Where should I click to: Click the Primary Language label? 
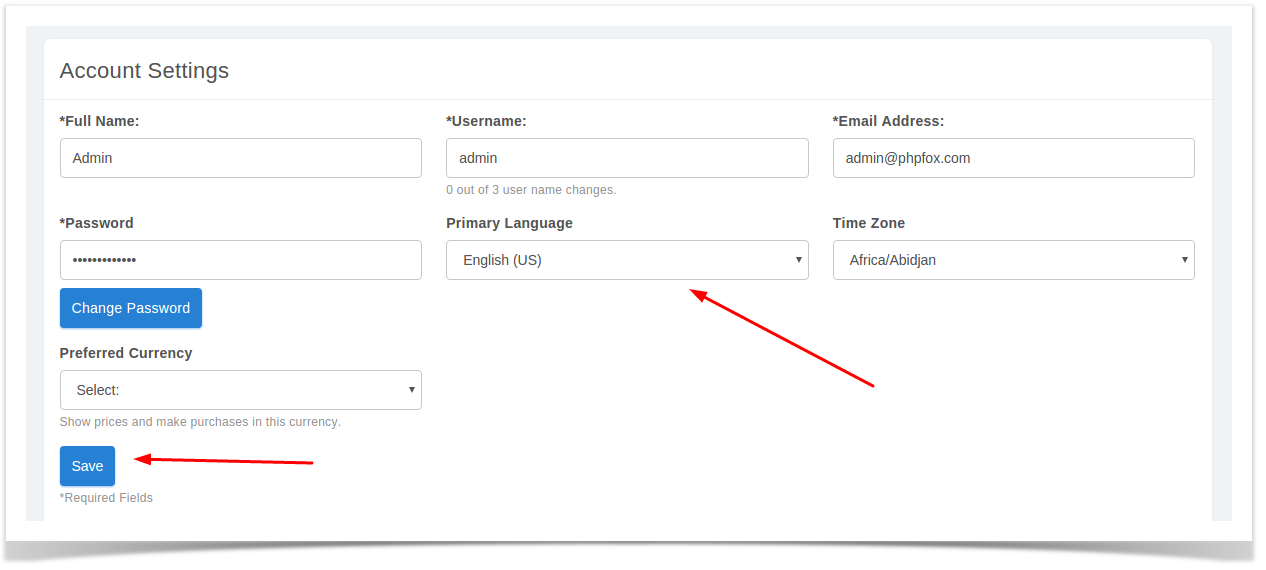(509, 223)
